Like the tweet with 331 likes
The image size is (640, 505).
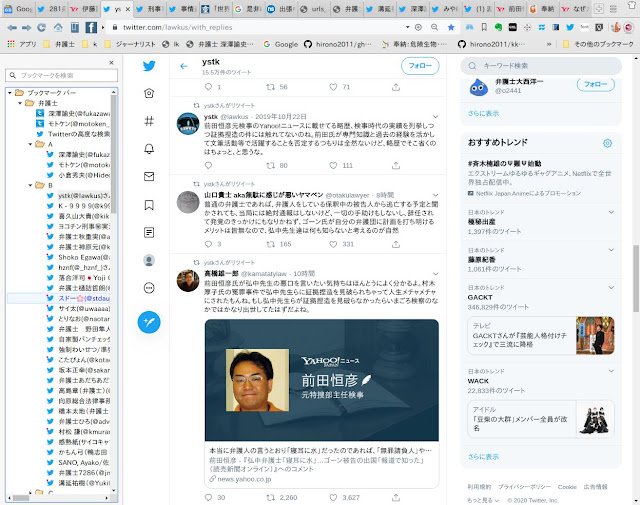(x=333, y=244)
